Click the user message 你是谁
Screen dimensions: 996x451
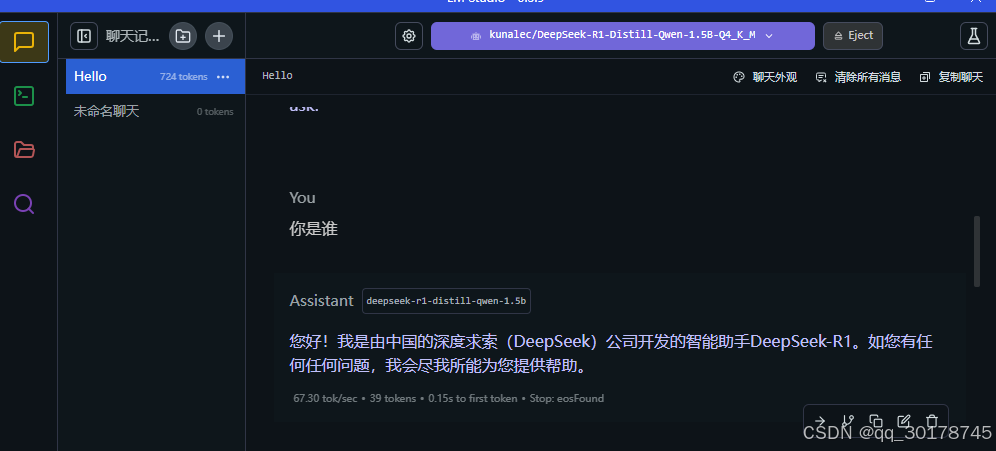click(313, 229)
